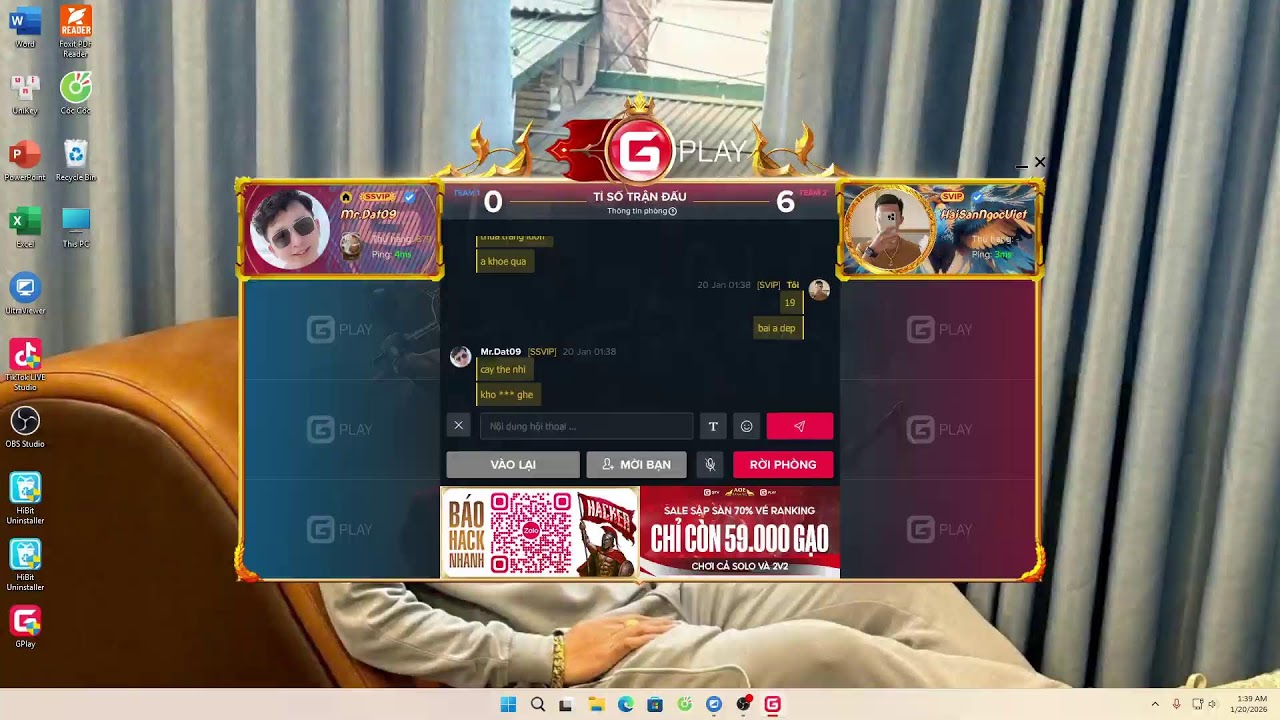Click the VÀO LẠI button
This screenshot has width=1280, height=720.
point(513,464)
